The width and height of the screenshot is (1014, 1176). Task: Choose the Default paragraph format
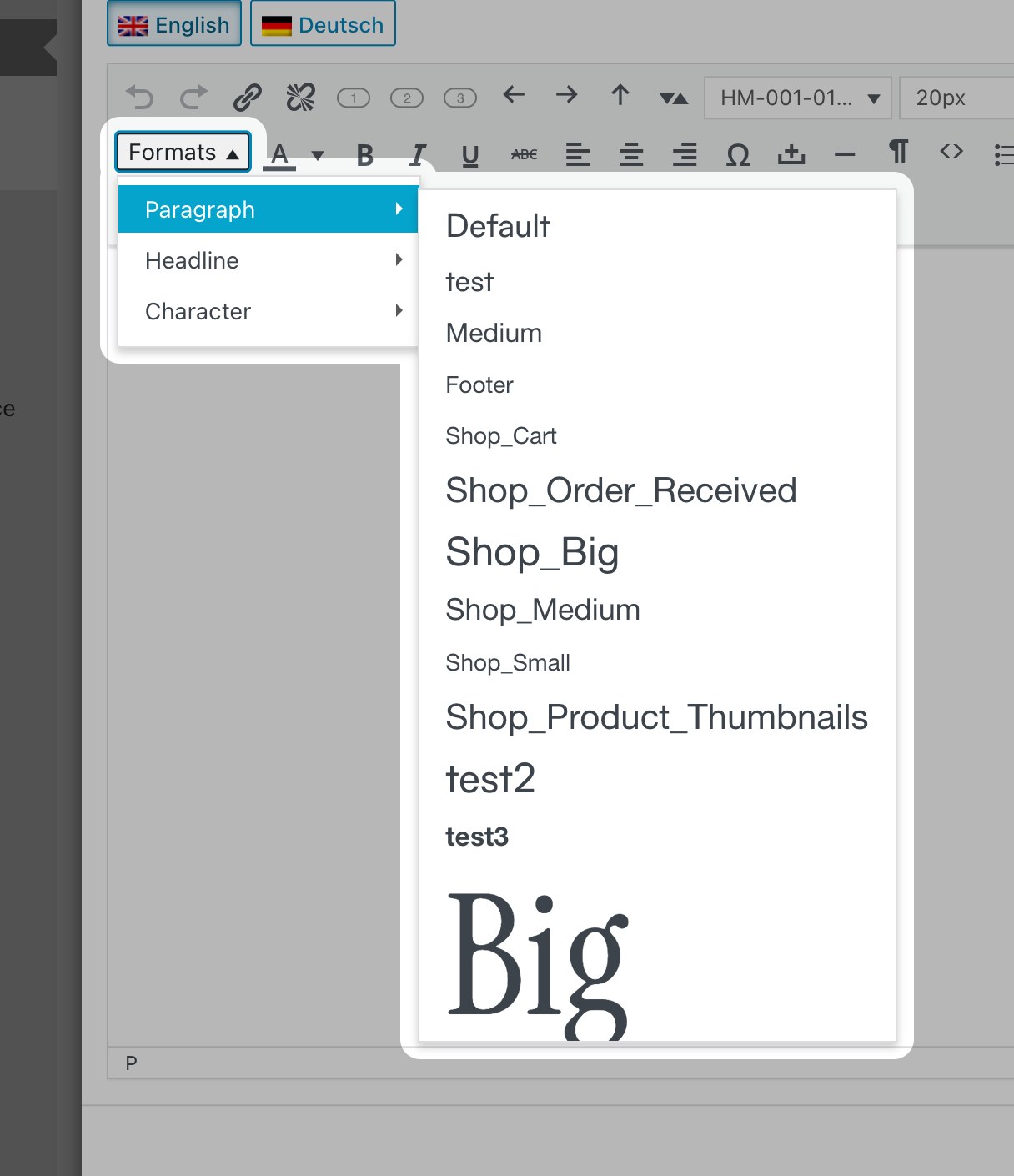tap(657, 226)
